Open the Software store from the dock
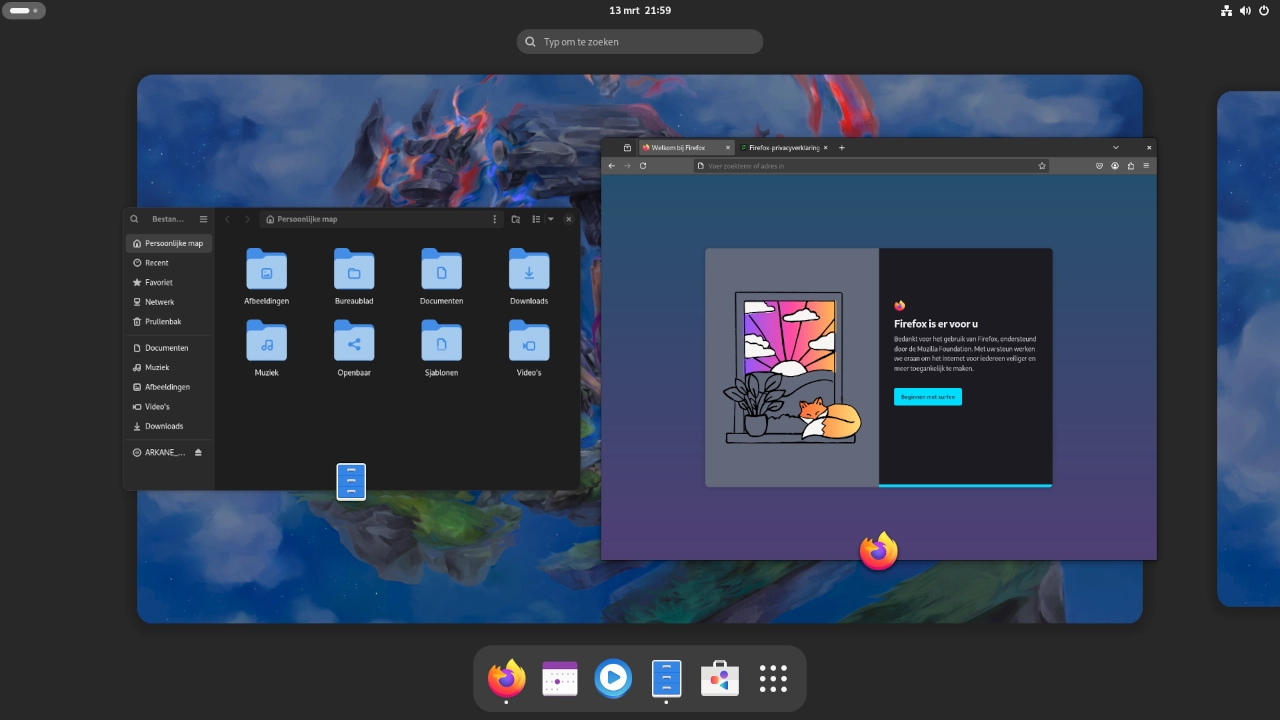 click(720, 679)
